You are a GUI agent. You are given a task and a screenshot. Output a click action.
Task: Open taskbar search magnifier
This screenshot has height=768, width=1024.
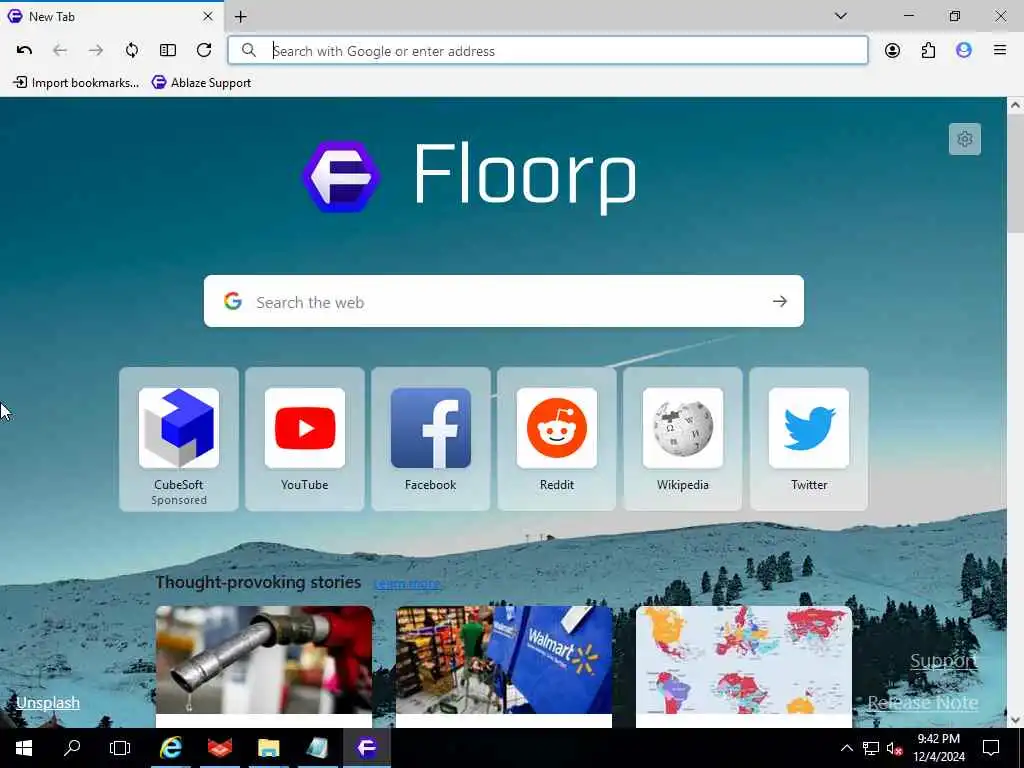pyautogui.click(x=72, y=748)
